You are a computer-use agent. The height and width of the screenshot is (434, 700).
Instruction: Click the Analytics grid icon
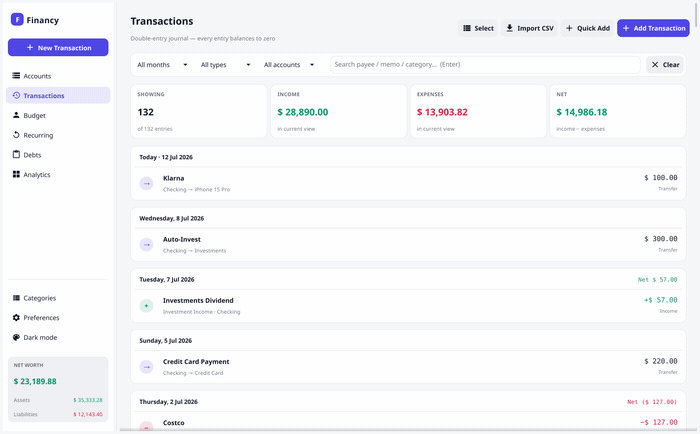16,174
